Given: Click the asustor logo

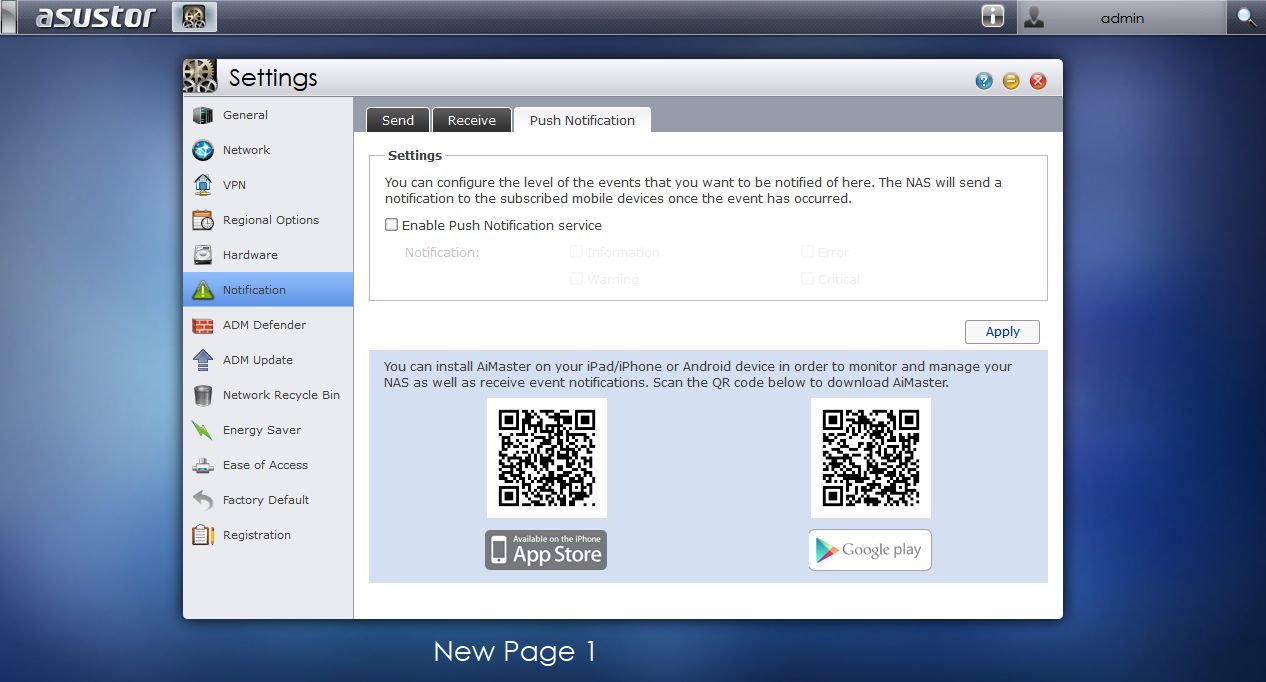Looking at the screenshot, I should click(96, 17).
